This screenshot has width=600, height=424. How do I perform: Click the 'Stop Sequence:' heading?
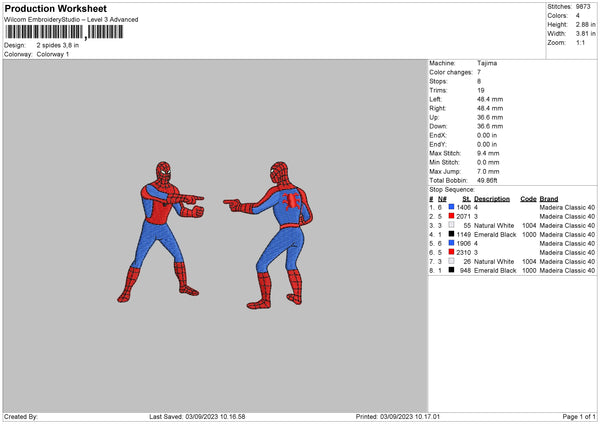click(x=452, y=190)
